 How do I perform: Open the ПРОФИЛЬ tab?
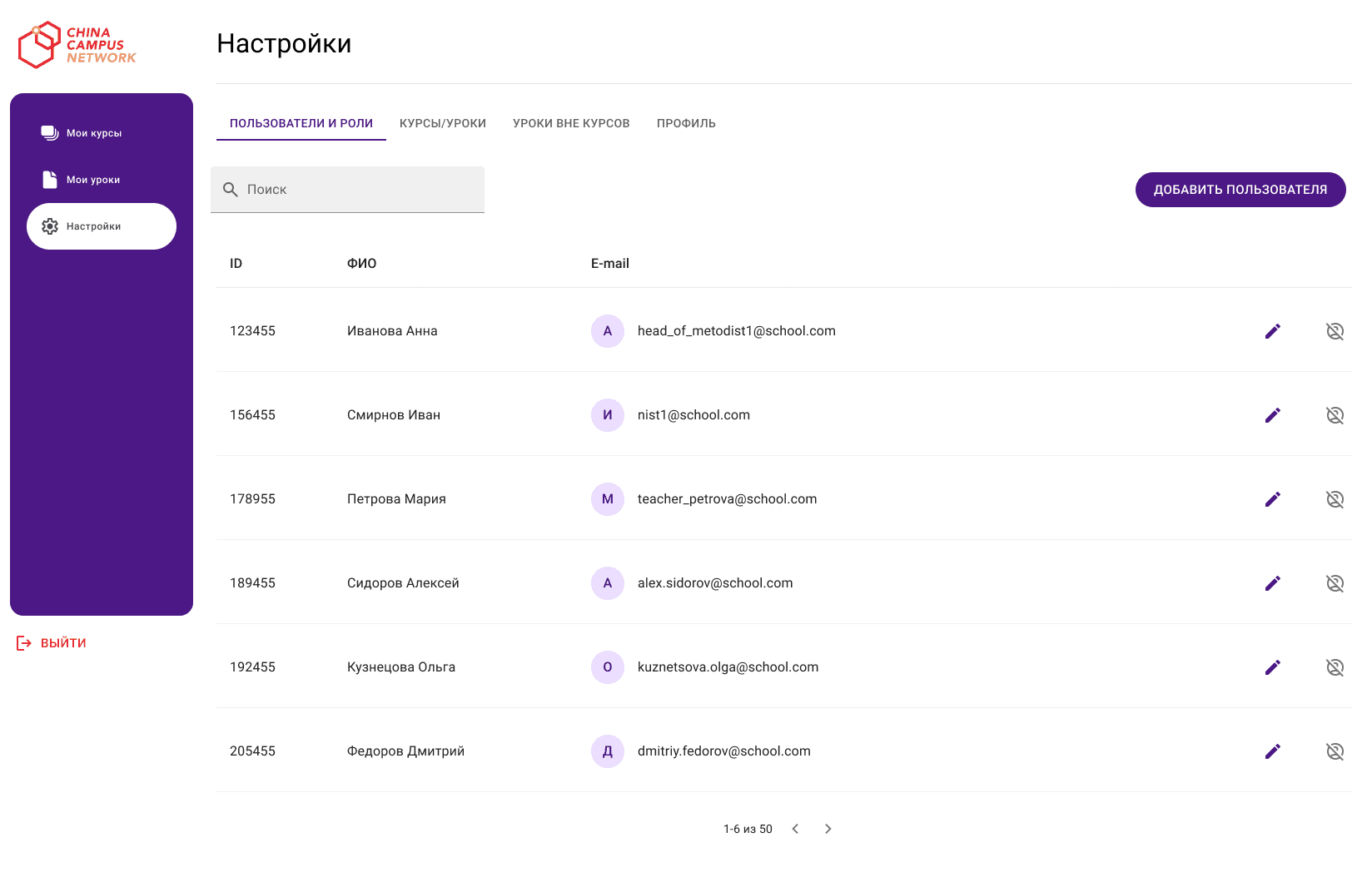[685, 122]
